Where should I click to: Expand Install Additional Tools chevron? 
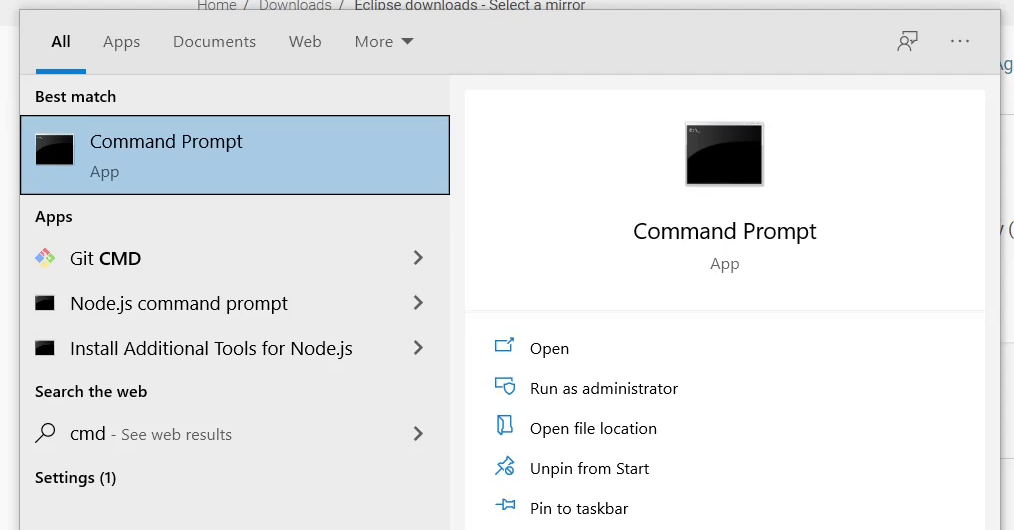click(x=418, y=348)
